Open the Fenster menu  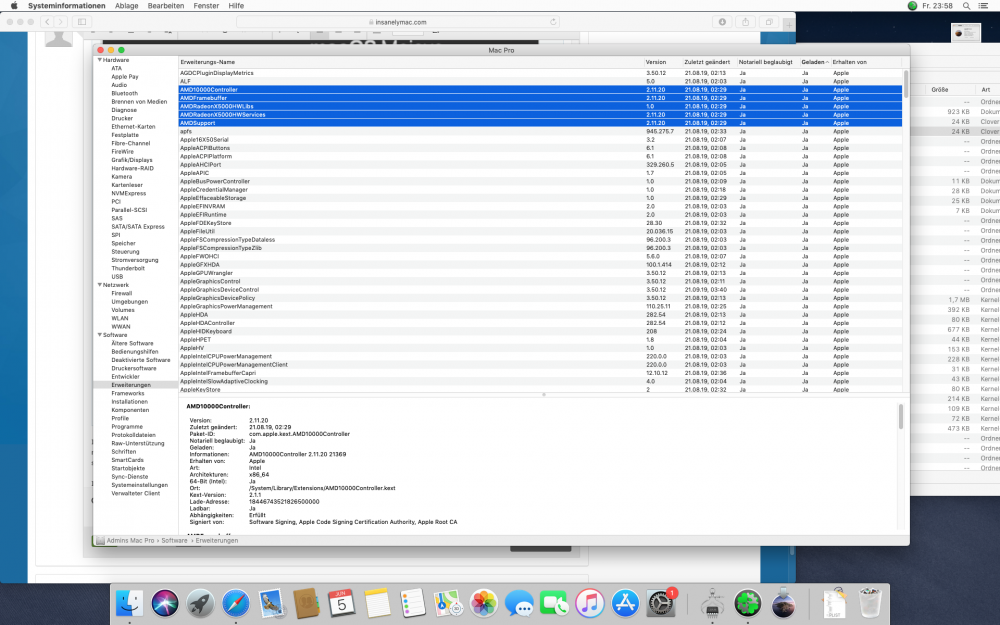pos(206,6)
